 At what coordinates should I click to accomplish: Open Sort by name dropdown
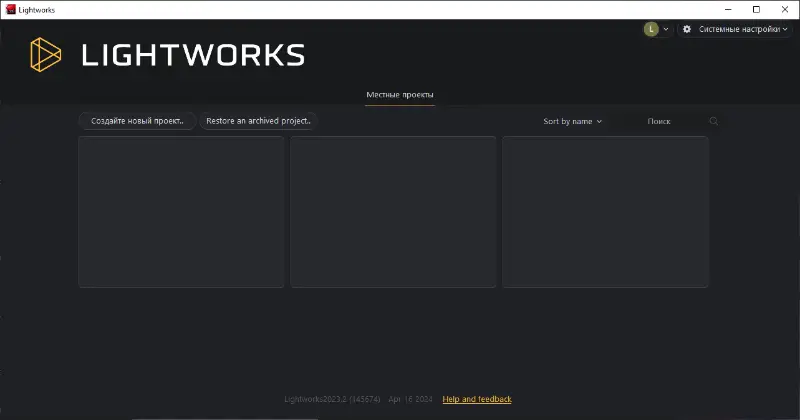tap(572, 121)
